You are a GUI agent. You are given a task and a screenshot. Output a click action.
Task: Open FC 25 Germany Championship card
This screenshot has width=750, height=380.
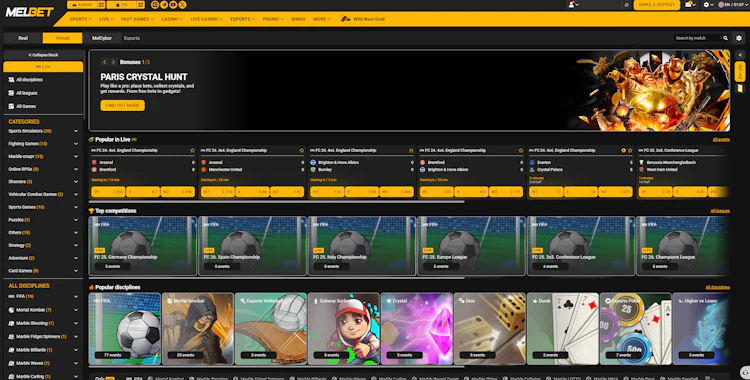pyautogui.click(x=143, y=246)
